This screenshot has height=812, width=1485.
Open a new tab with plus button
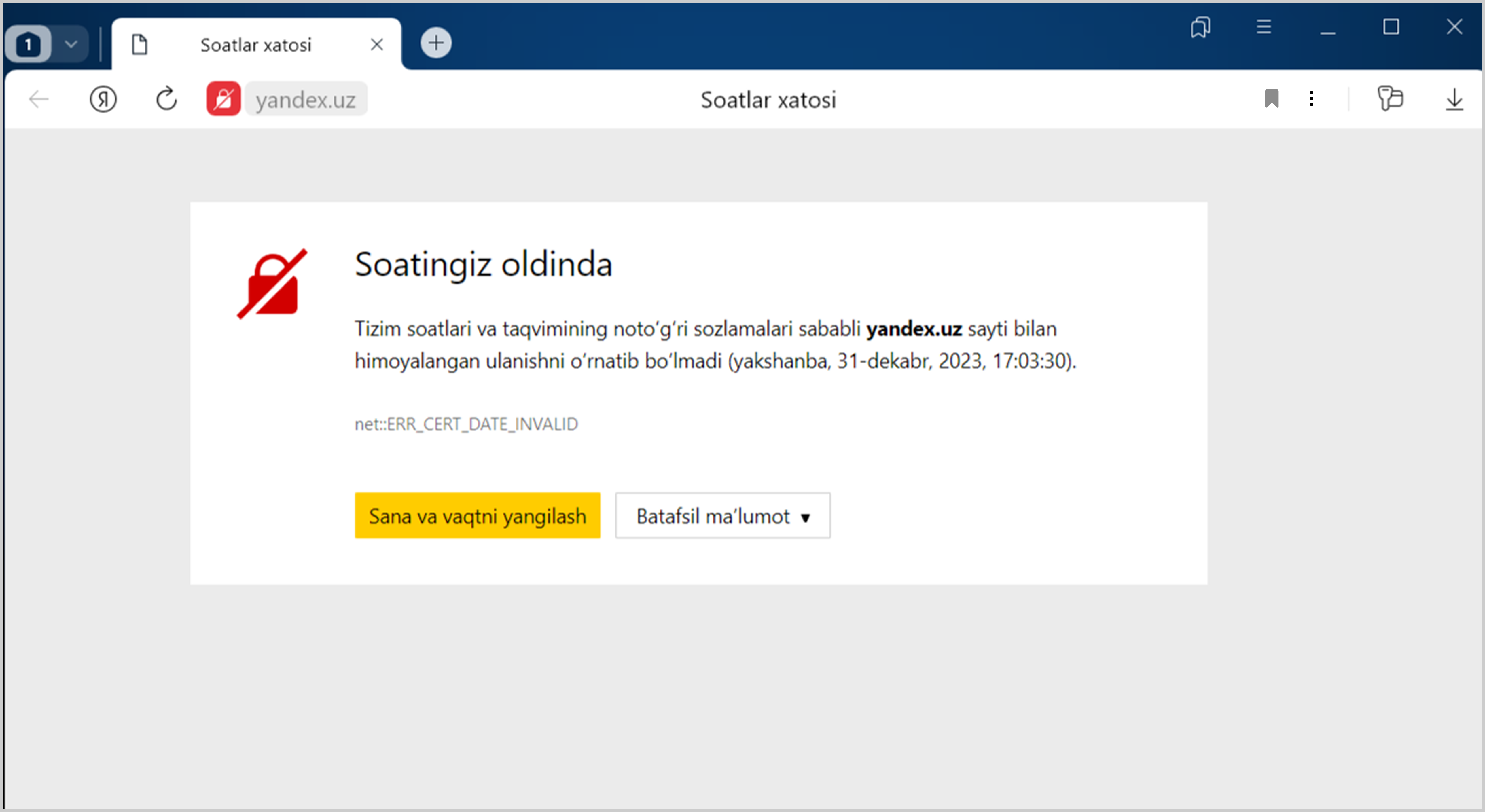(436, 43)
